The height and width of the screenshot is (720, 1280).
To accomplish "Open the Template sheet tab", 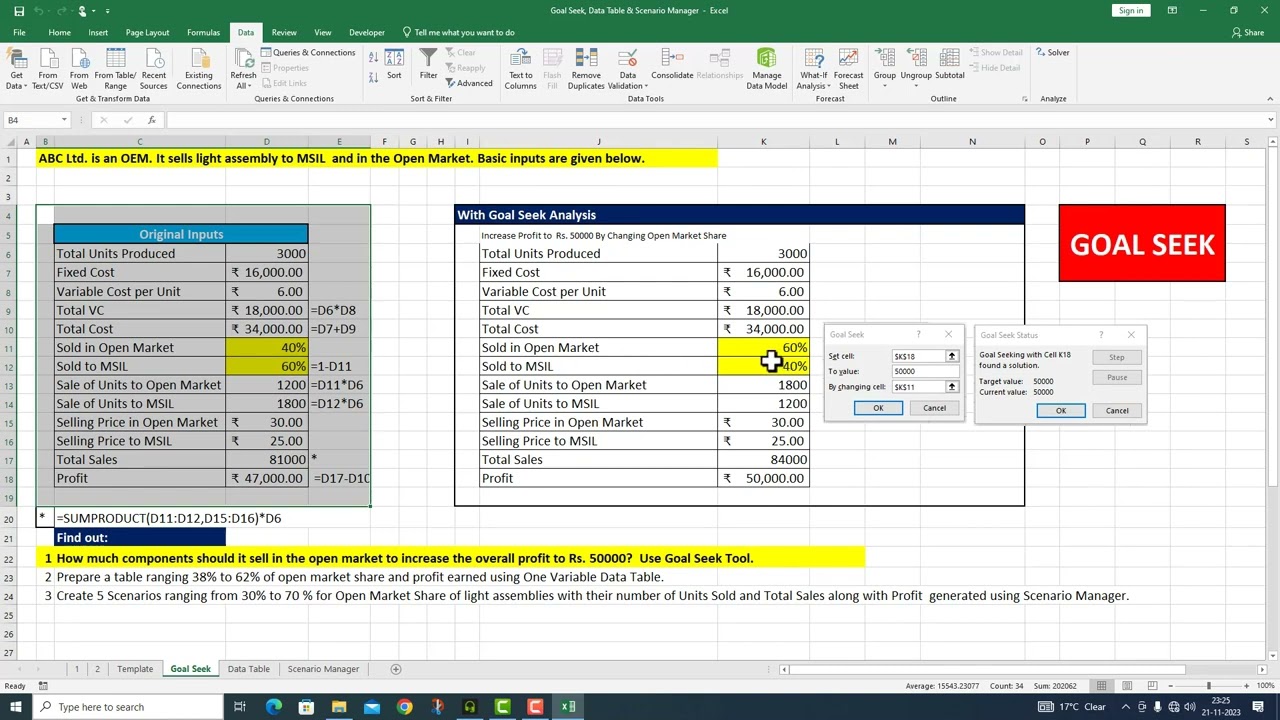I will (135, 669).
